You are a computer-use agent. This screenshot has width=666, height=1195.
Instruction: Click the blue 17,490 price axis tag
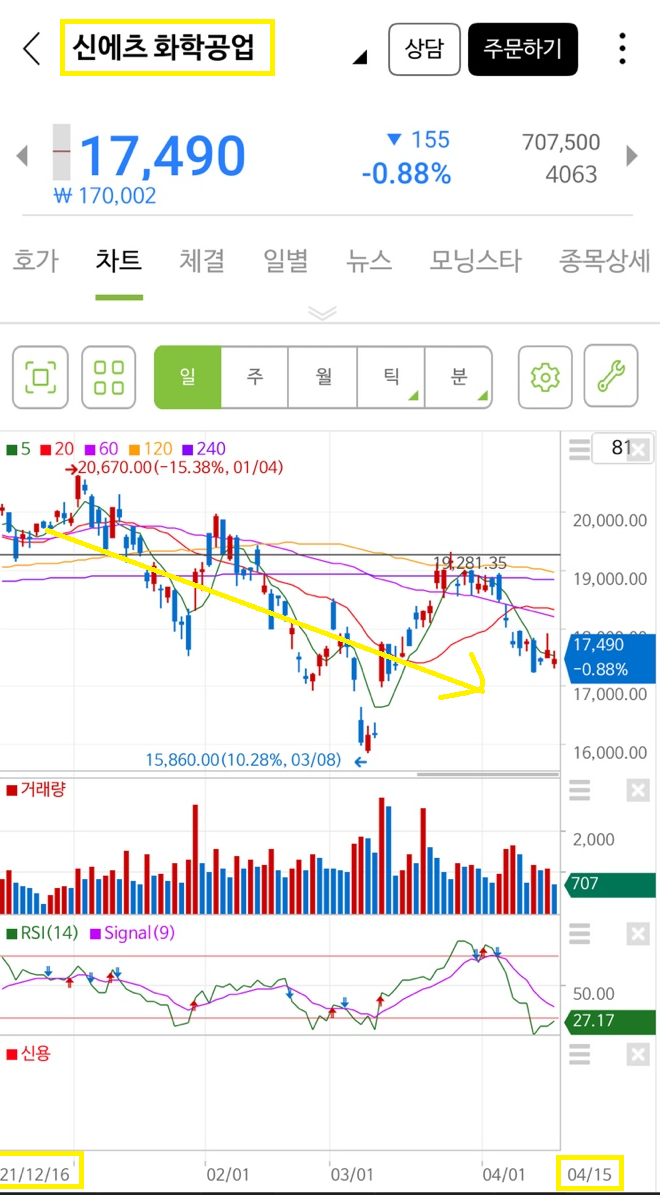coord(612,657)
